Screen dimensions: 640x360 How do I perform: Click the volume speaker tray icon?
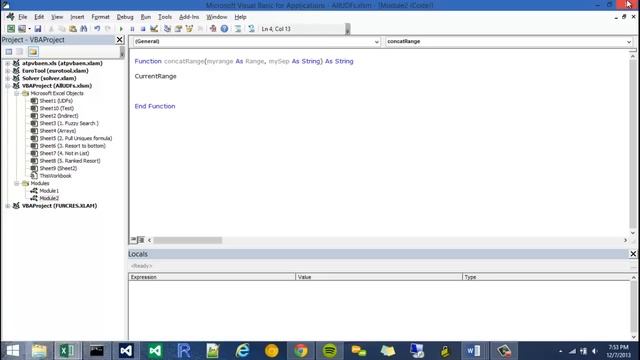pyautogui.click(x=595, y=351)
